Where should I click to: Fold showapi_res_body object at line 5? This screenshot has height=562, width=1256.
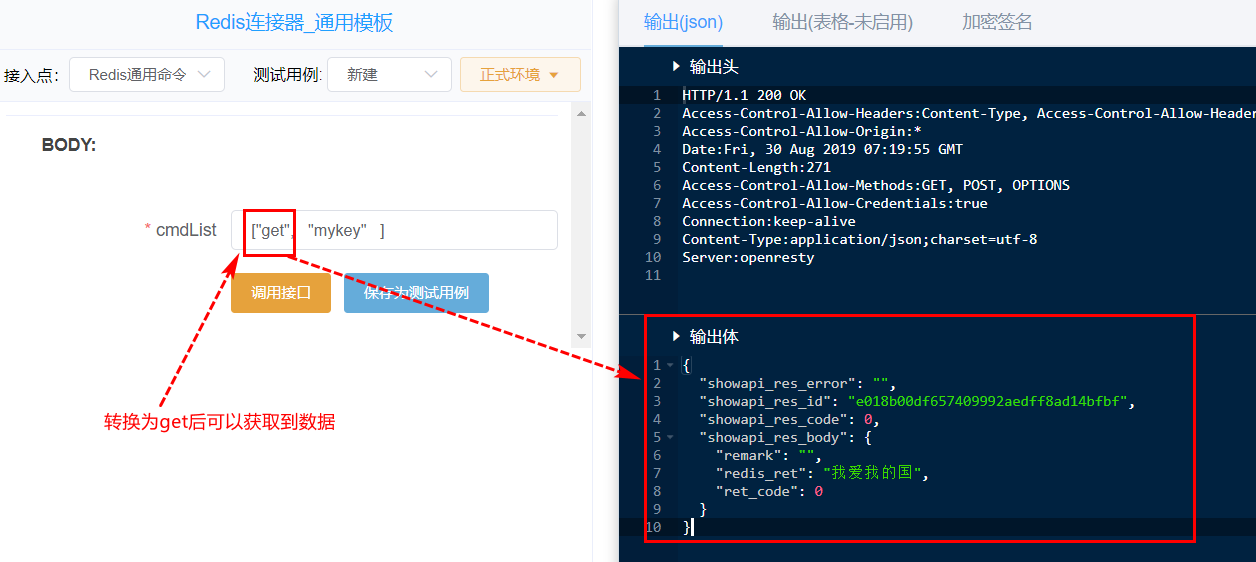click(670, 437)
